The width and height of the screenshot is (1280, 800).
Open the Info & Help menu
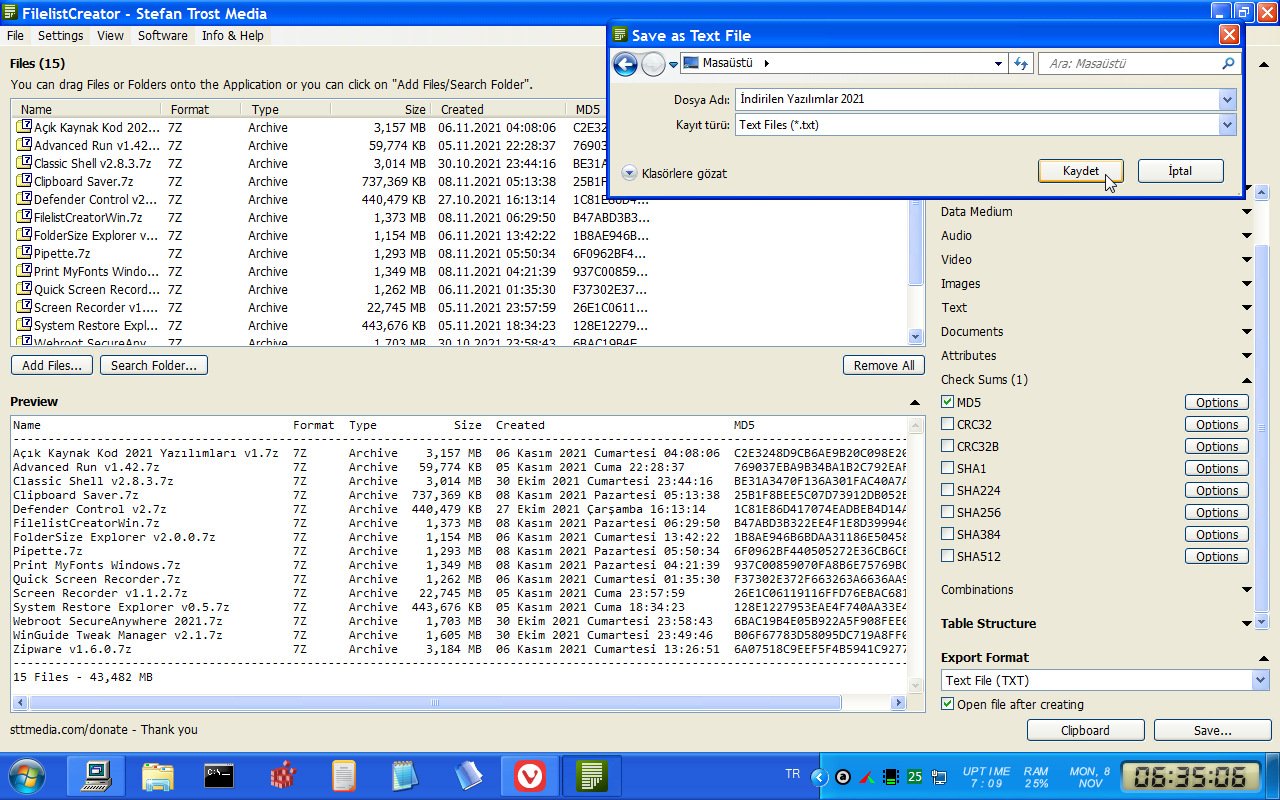233,35
